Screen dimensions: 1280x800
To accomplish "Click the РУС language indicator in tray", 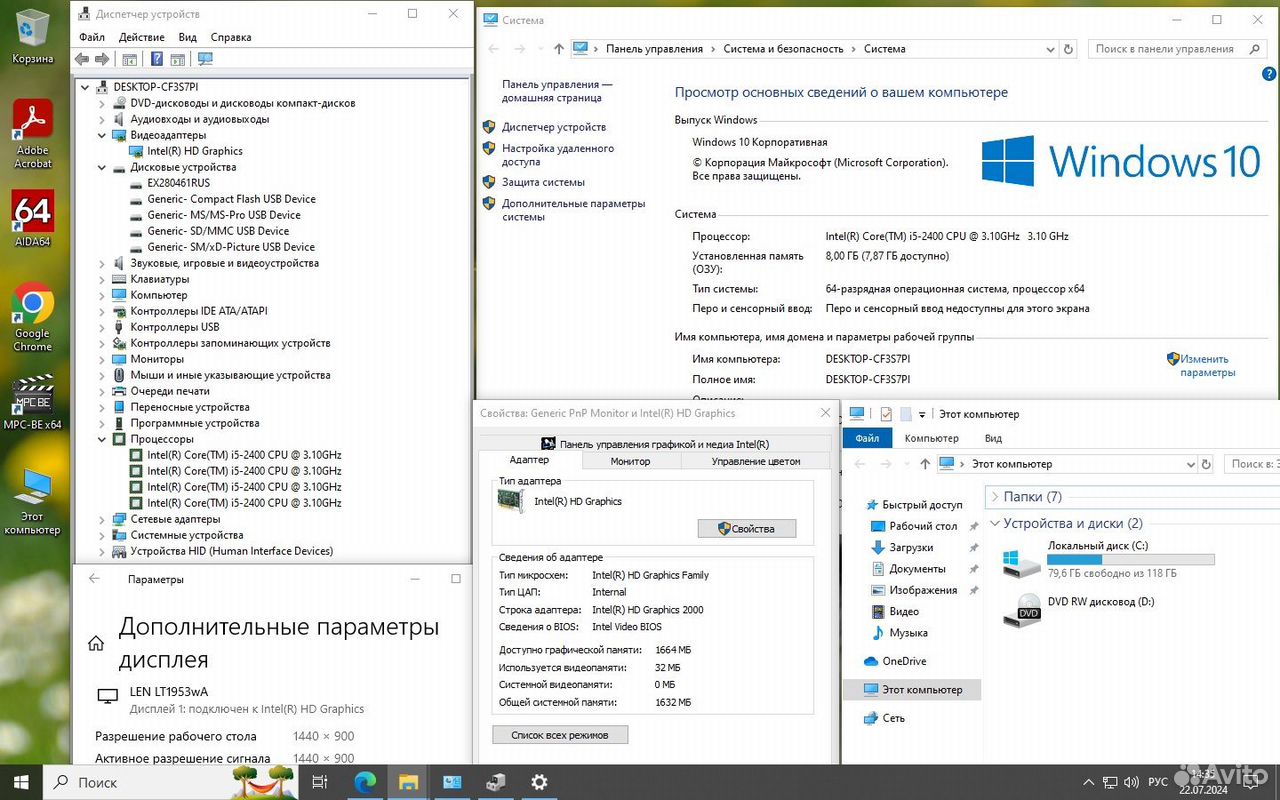I will coord(1157,782).
